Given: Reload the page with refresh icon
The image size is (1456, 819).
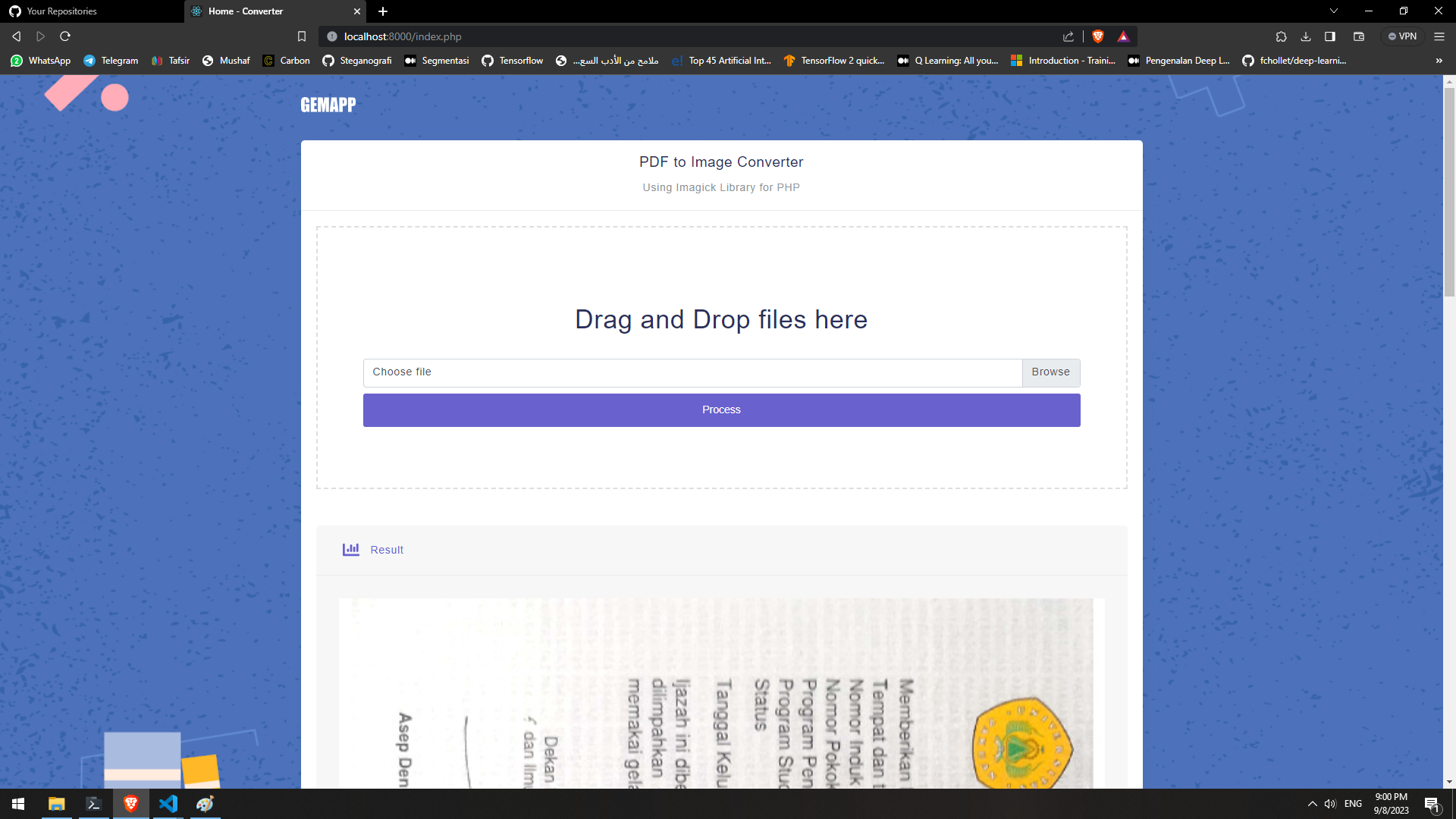Looking at the screenshot, I should [x=65, y=36].
